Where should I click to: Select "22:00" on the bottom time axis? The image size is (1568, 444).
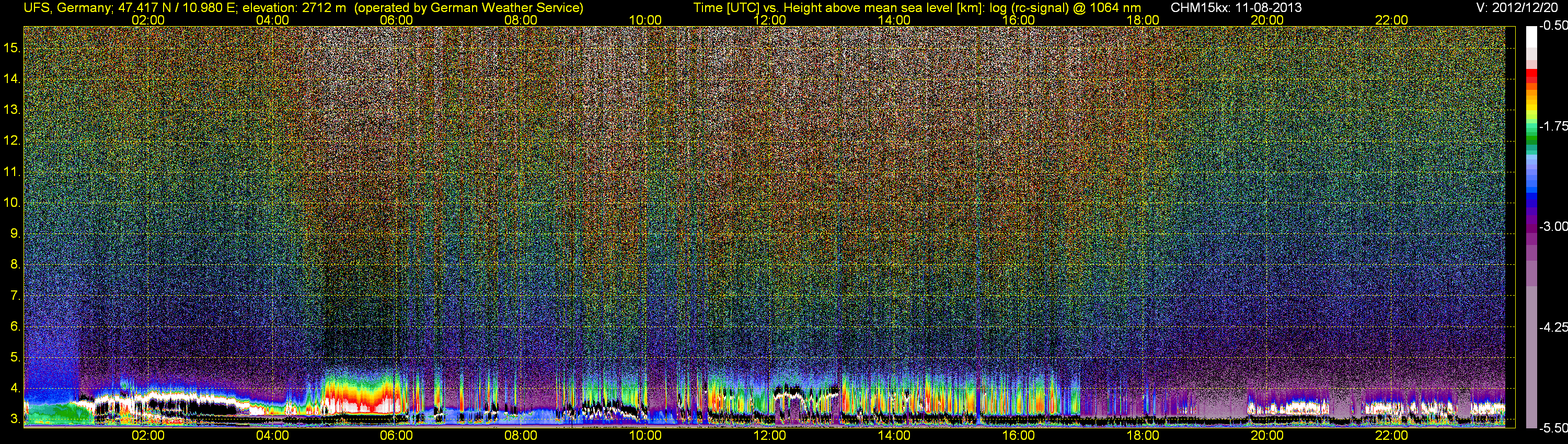click(1391, 436)
